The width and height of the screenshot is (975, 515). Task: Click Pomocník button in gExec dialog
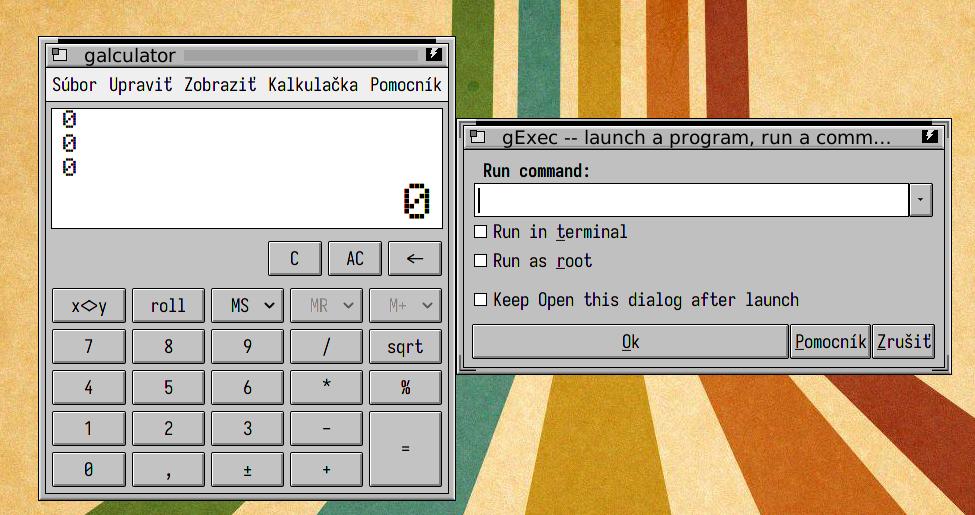(830, 341)
